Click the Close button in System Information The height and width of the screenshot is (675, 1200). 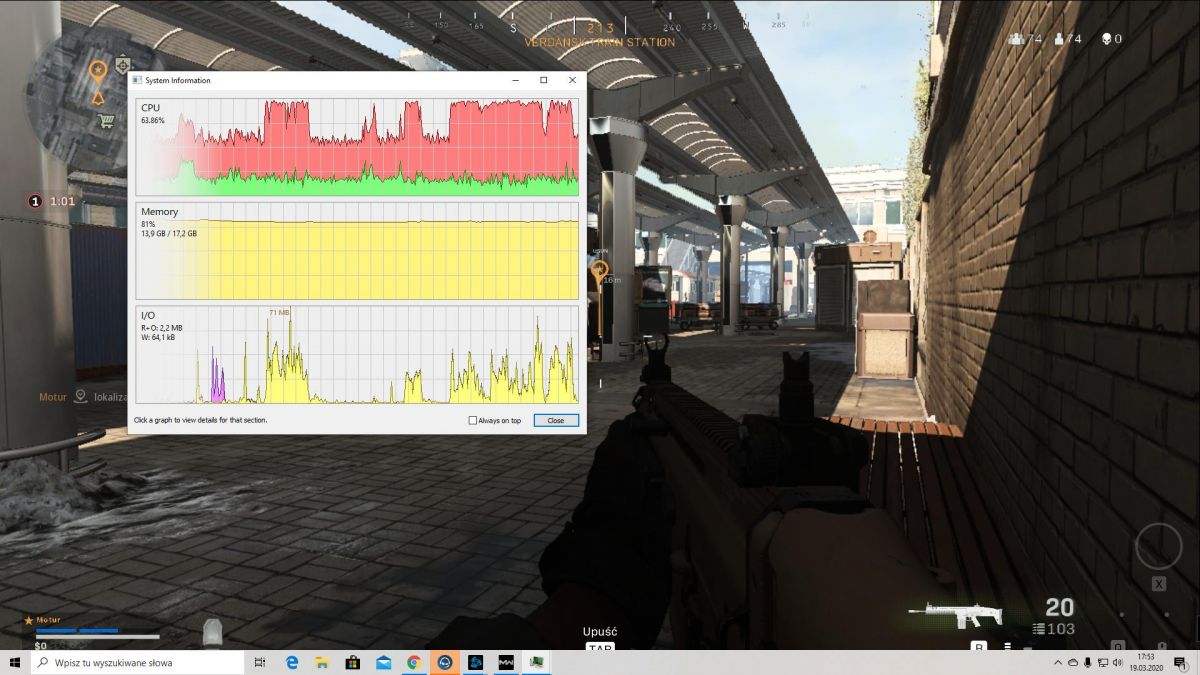[556, 421]
